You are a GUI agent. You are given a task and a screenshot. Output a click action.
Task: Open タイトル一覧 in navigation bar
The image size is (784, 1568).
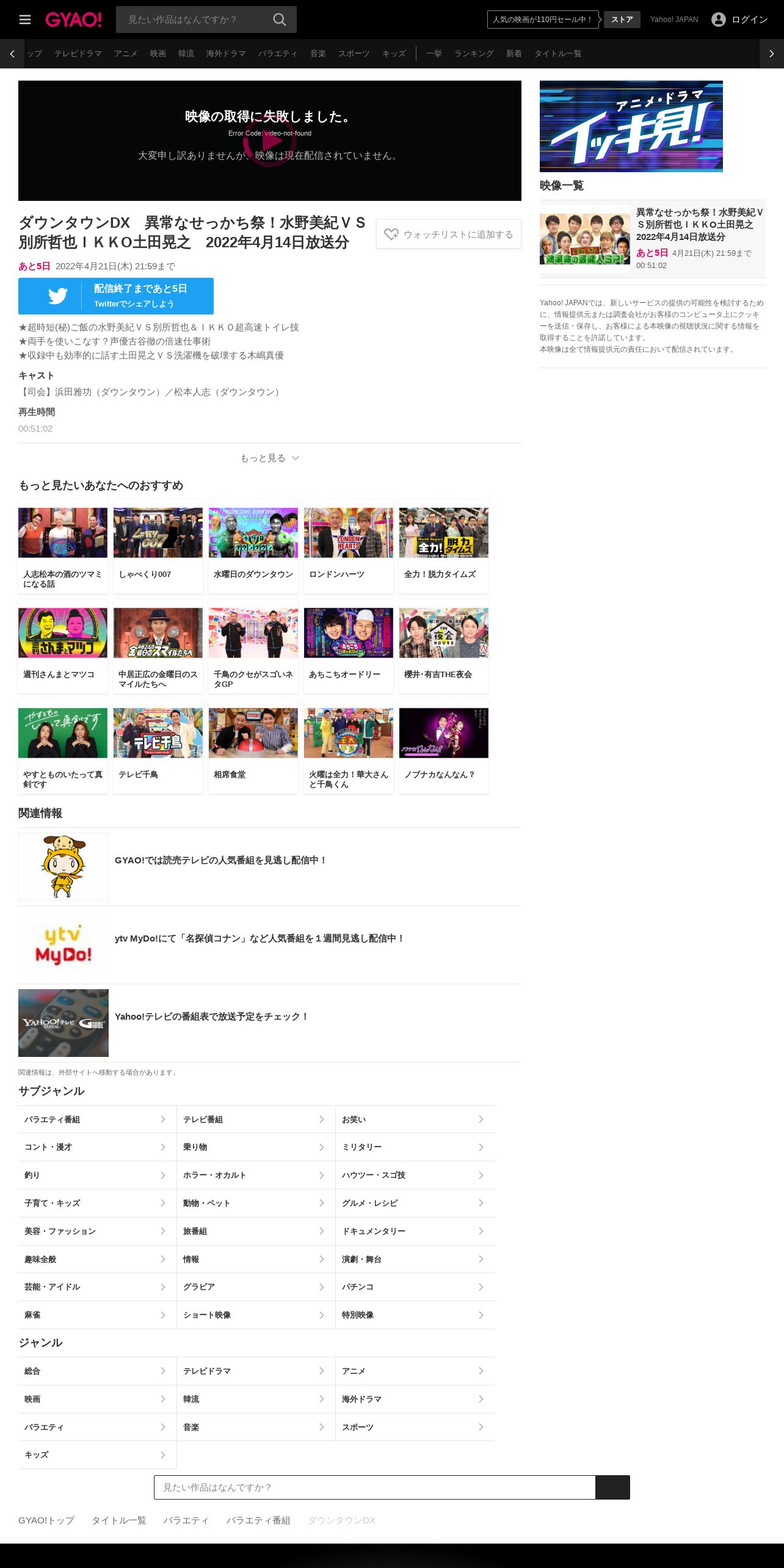click(558, 54)
